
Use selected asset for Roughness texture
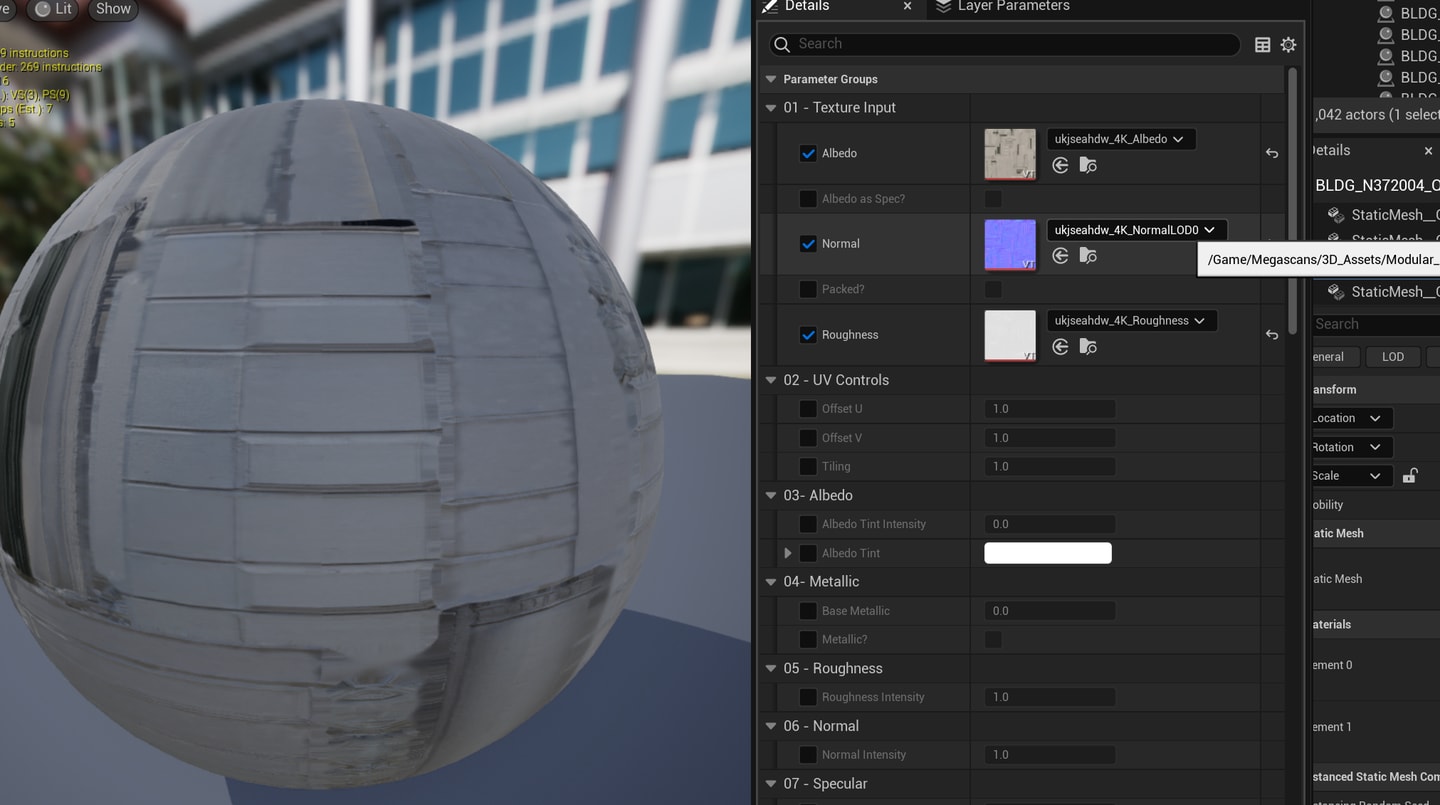1060,346
